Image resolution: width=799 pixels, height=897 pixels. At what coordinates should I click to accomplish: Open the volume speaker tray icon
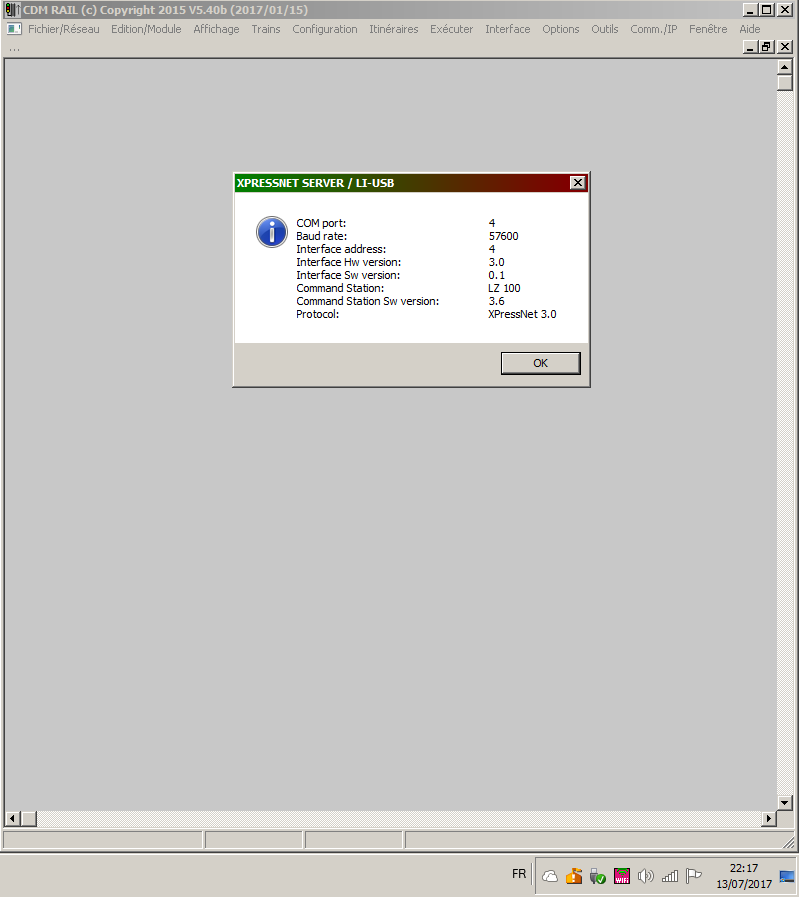(646, 876)
